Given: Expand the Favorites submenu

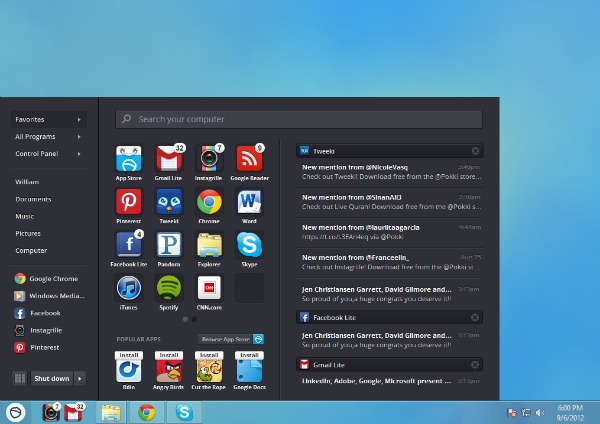Looking at the screenshot, I should click(x=48, y=119).
